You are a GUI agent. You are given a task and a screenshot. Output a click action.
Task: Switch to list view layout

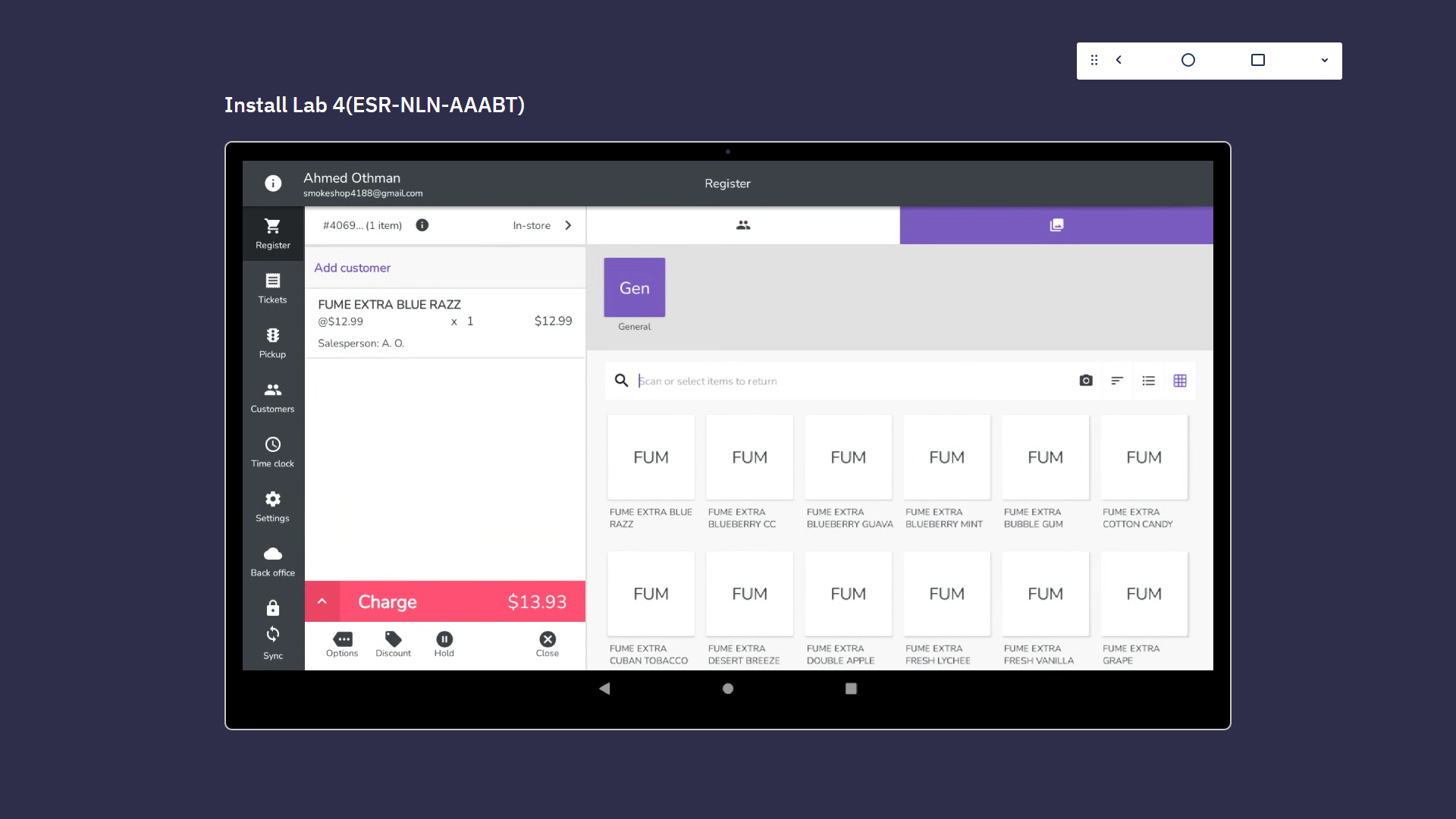[1148, 381]
